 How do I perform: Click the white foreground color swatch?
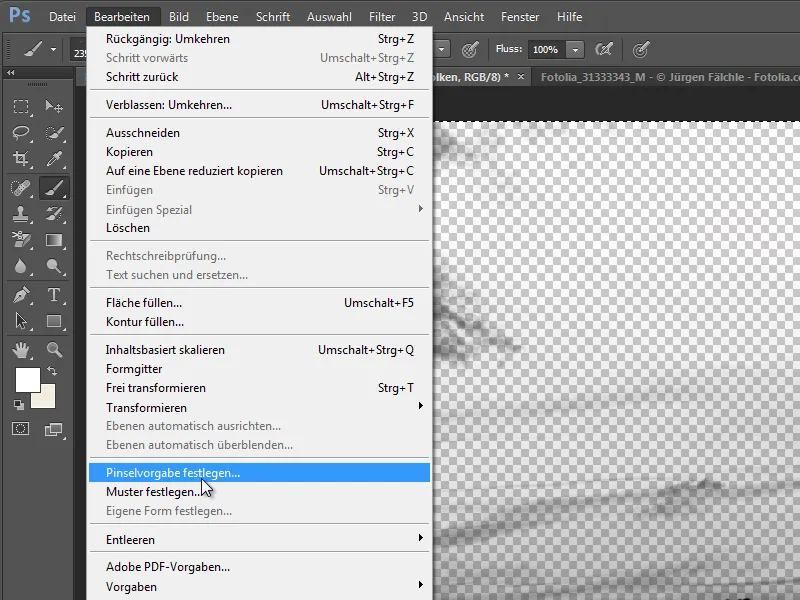pos(26,378)
